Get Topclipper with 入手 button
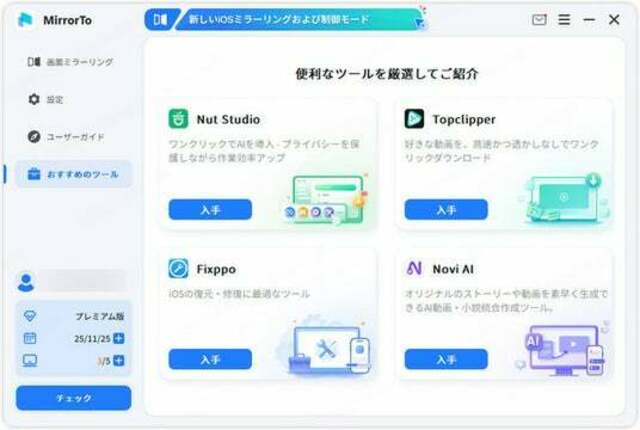640x430 pixels. (446, 210)
